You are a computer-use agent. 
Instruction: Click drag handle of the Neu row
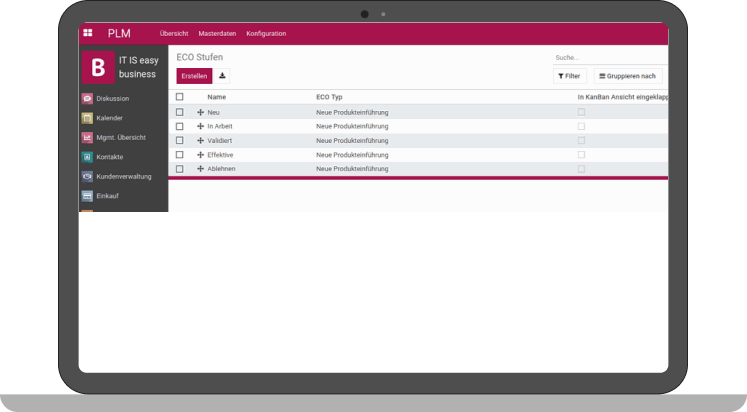tap(200, 112)
